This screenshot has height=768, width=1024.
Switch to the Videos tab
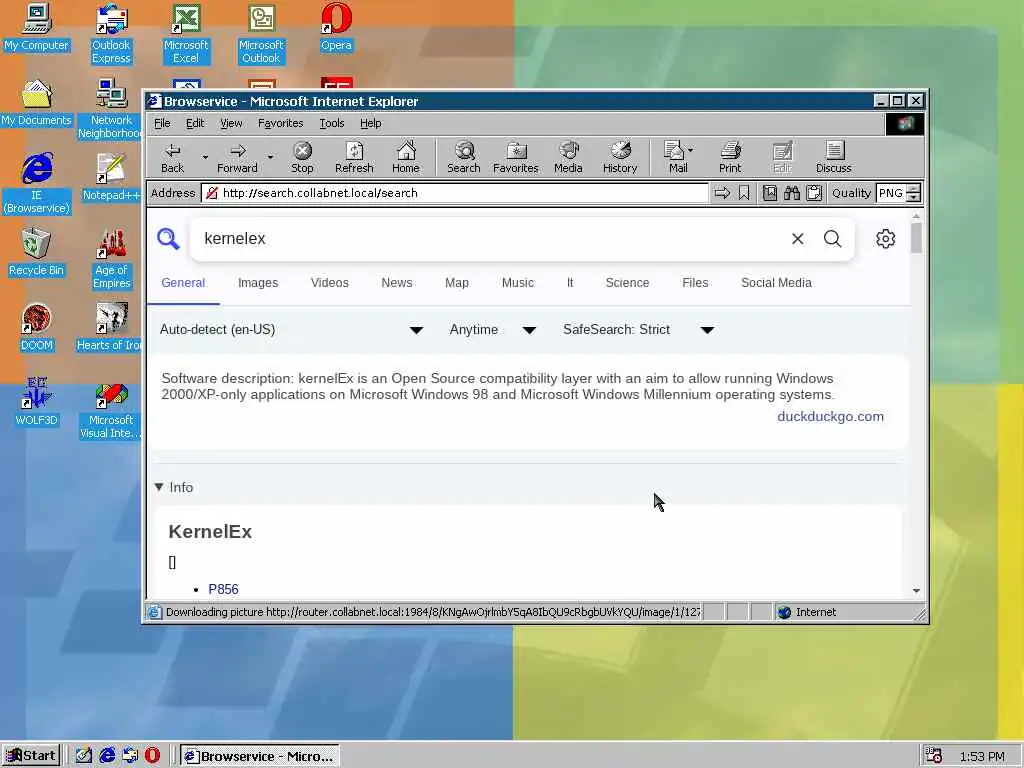(x=329, y=283)
